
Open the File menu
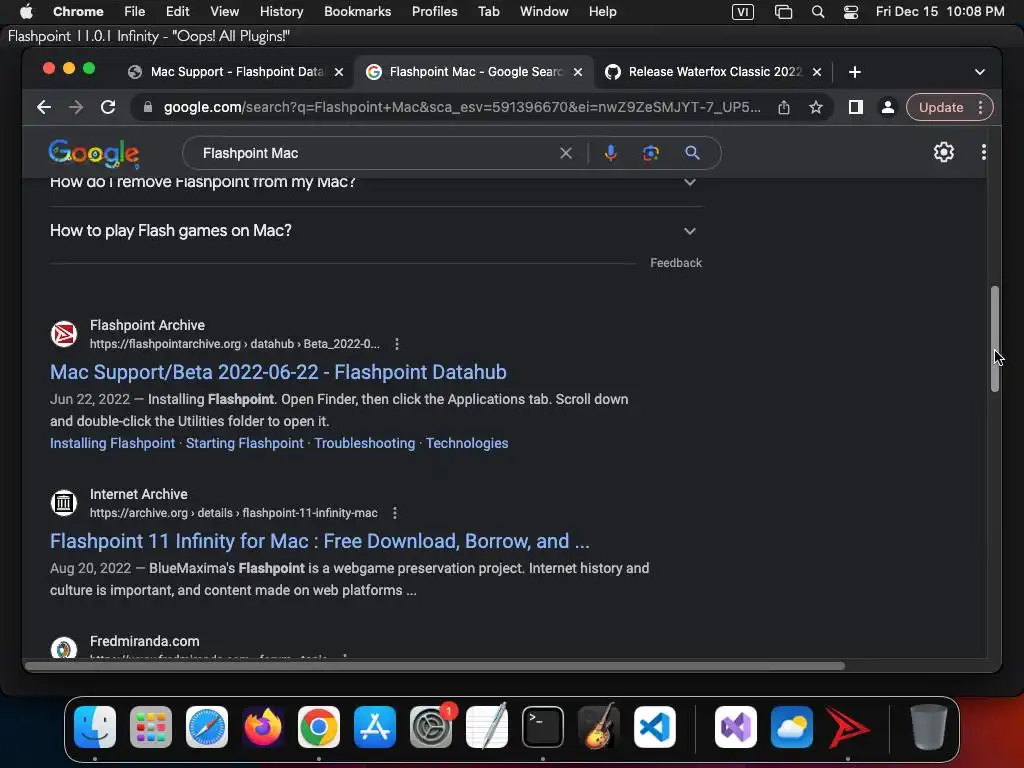point(135,12)
